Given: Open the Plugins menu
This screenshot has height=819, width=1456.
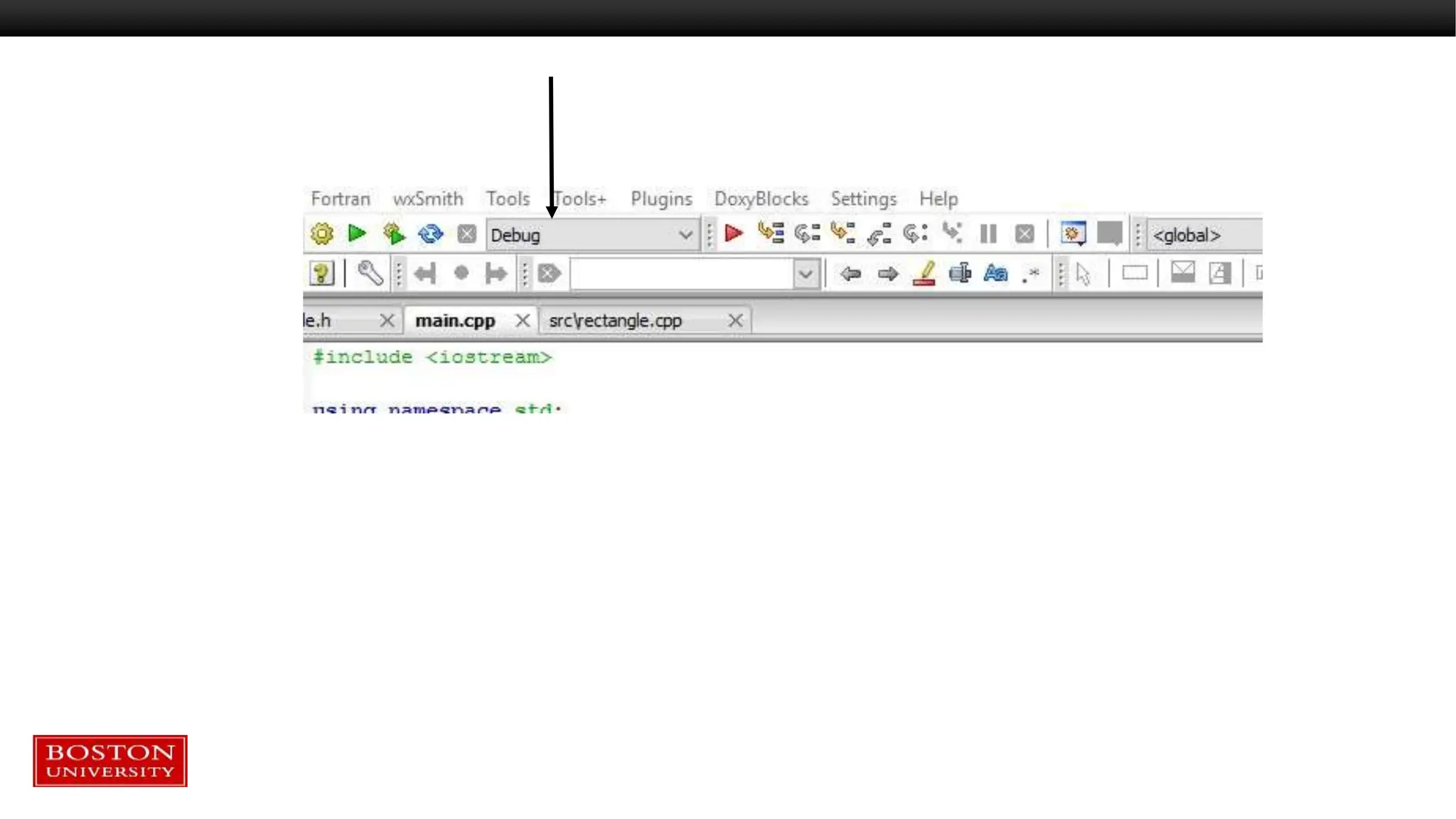Looking at the screenshot, I should click(x=661, y=199).
